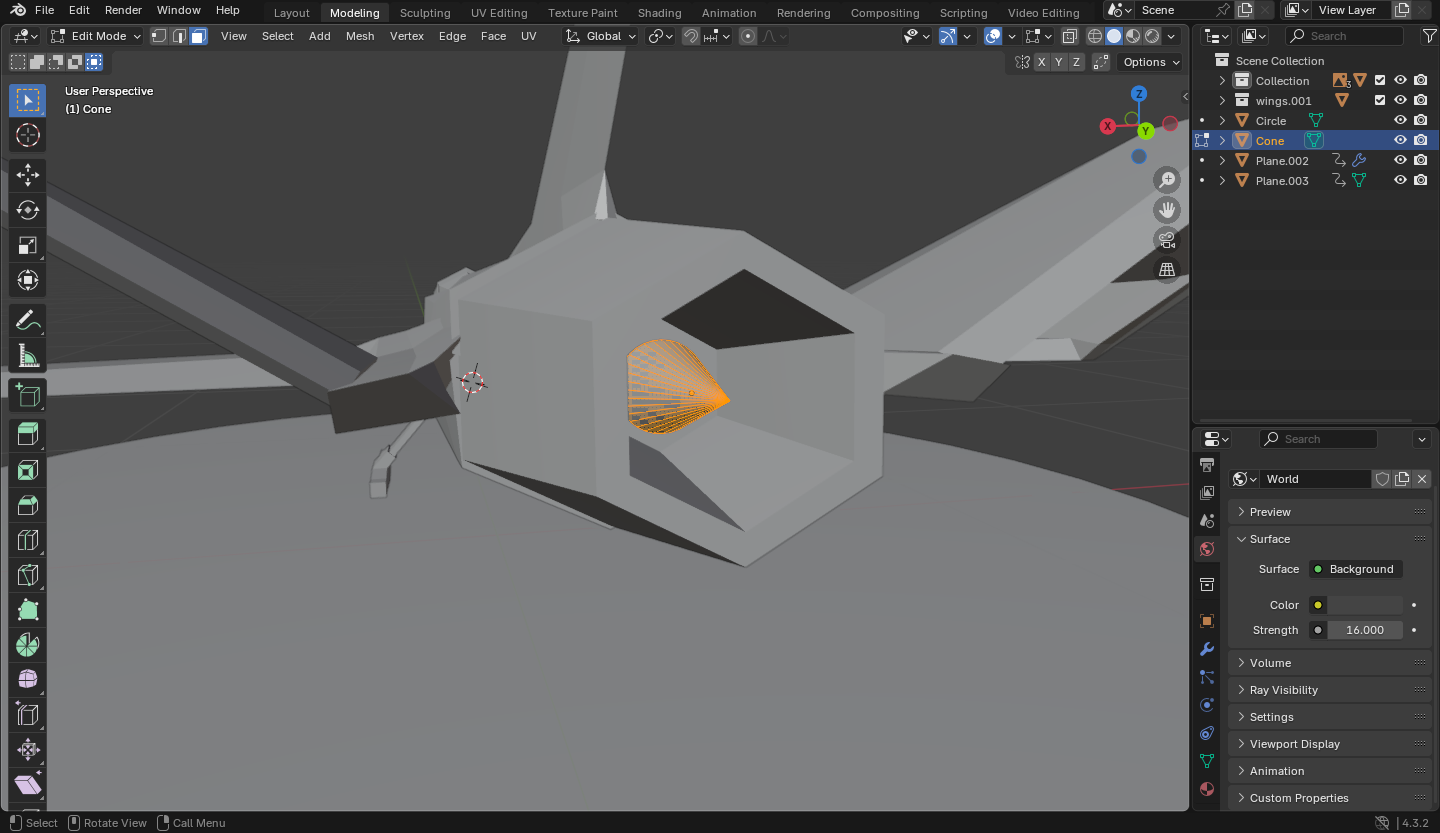Select the Knife tool
This screenshot has width=1440, height=833.
click(28, 576)
